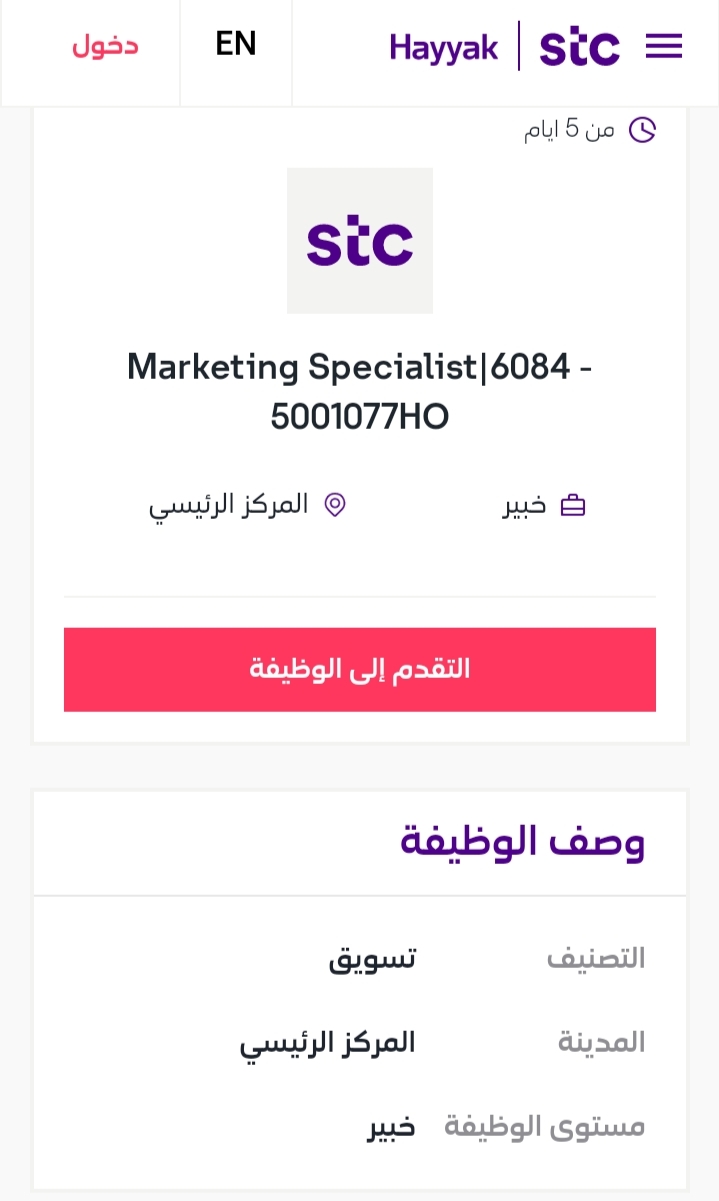The height and width of the screenshot is (1201, 719).
Task: Tap the 'من 5 ايام' posted time text
Action: [569, 130]
